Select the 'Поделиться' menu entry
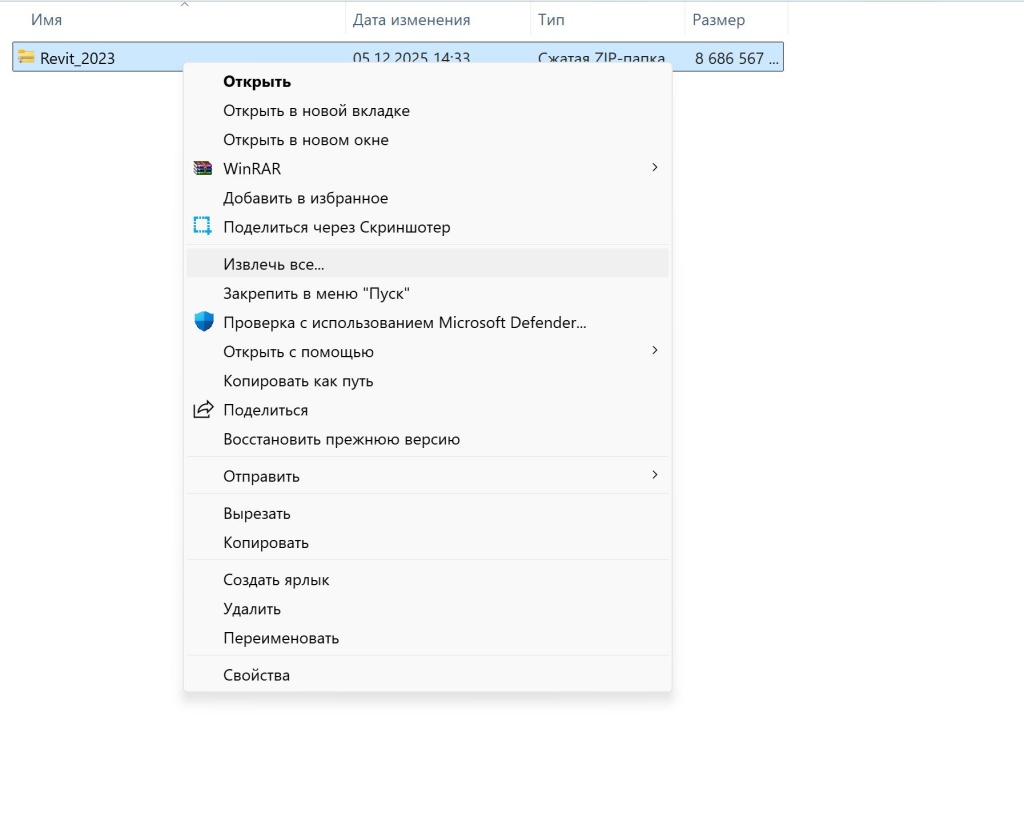 [x=428, y=410]
